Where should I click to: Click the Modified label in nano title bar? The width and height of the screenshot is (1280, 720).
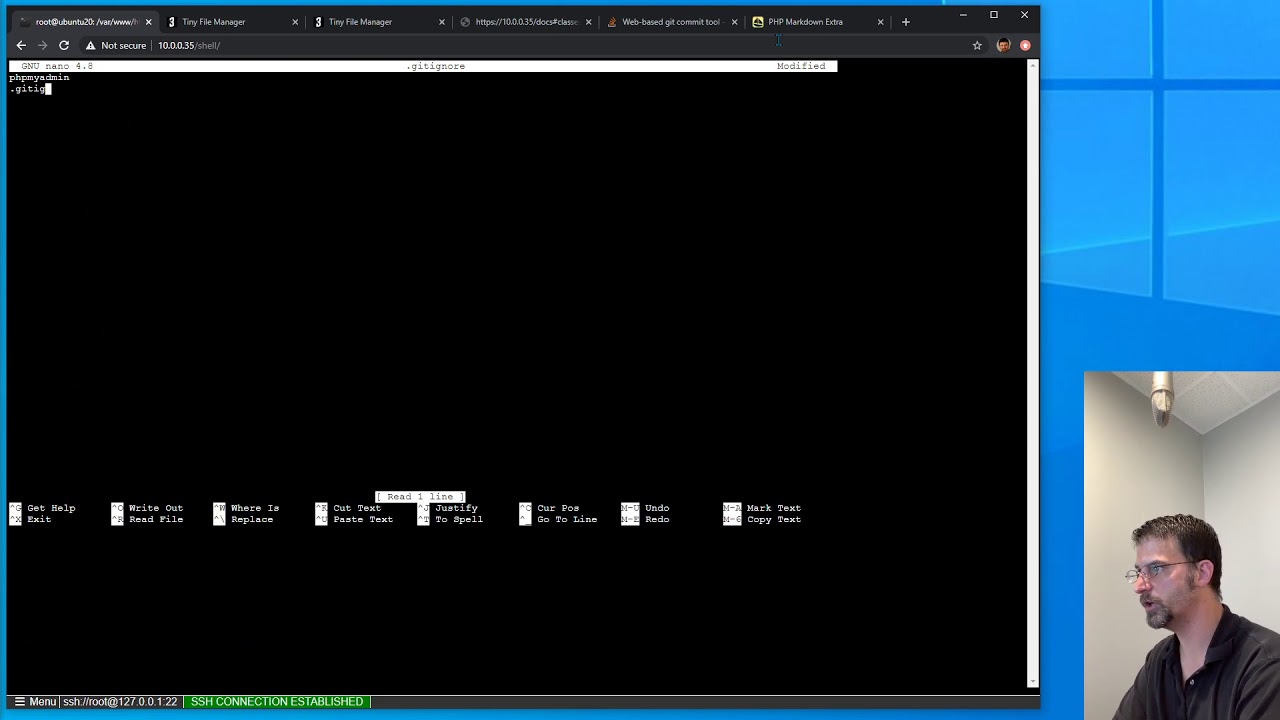pos(801,66)
